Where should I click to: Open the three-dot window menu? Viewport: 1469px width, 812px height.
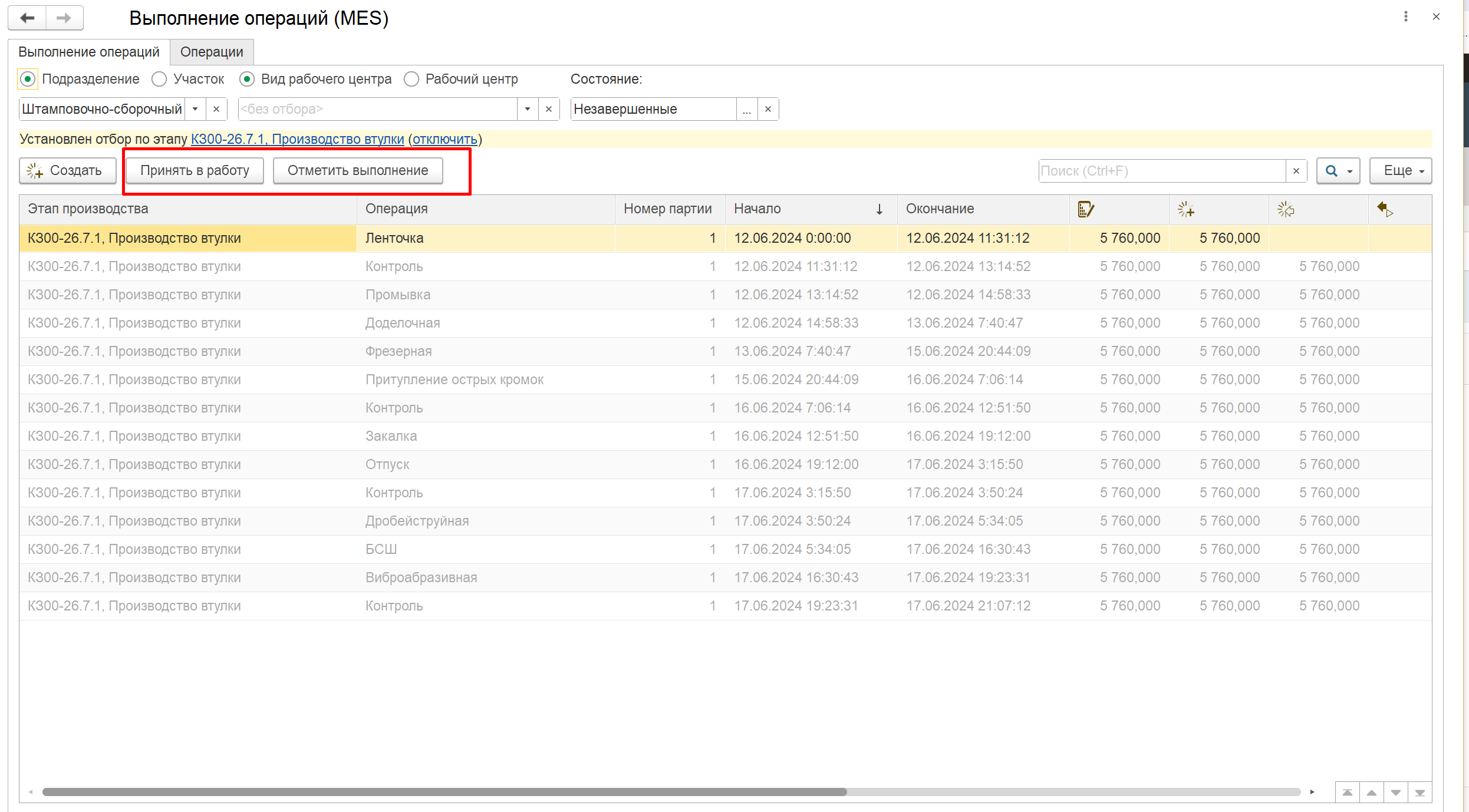click(1406, 16)
